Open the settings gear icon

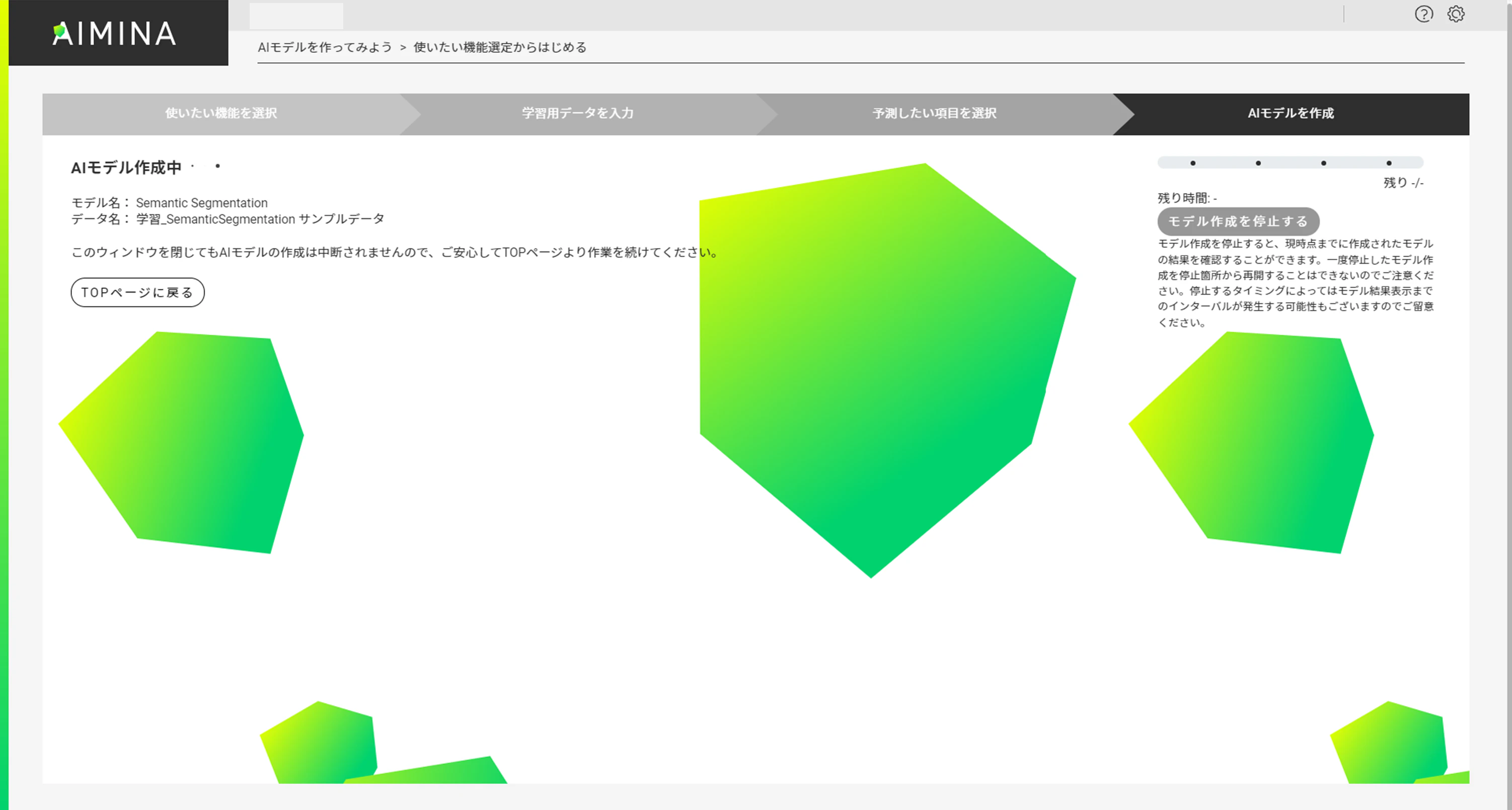(x=1456, y=14)
